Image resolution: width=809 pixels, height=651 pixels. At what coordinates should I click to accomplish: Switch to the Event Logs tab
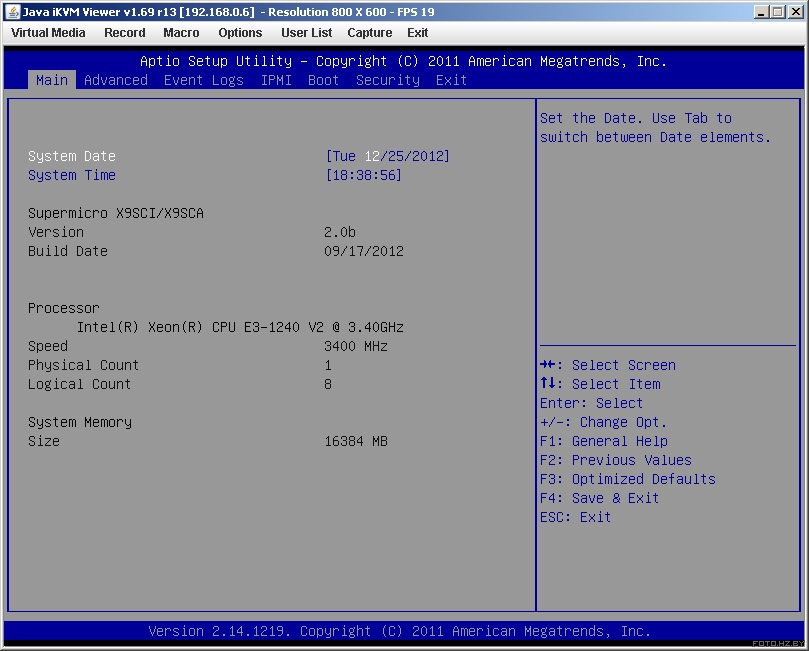tap(203, 80)
